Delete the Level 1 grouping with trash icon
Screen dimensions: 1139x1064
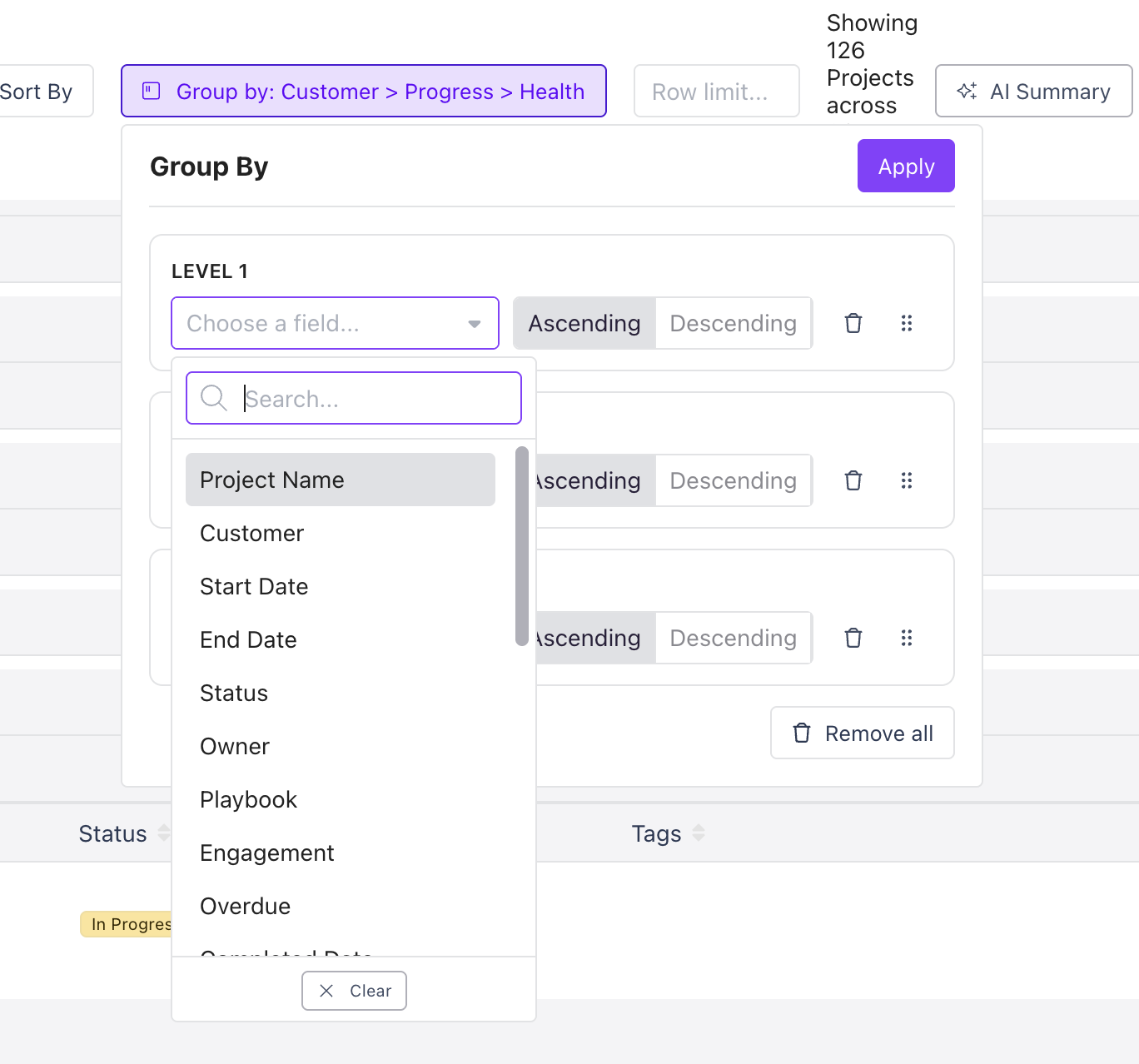point(853,323)
